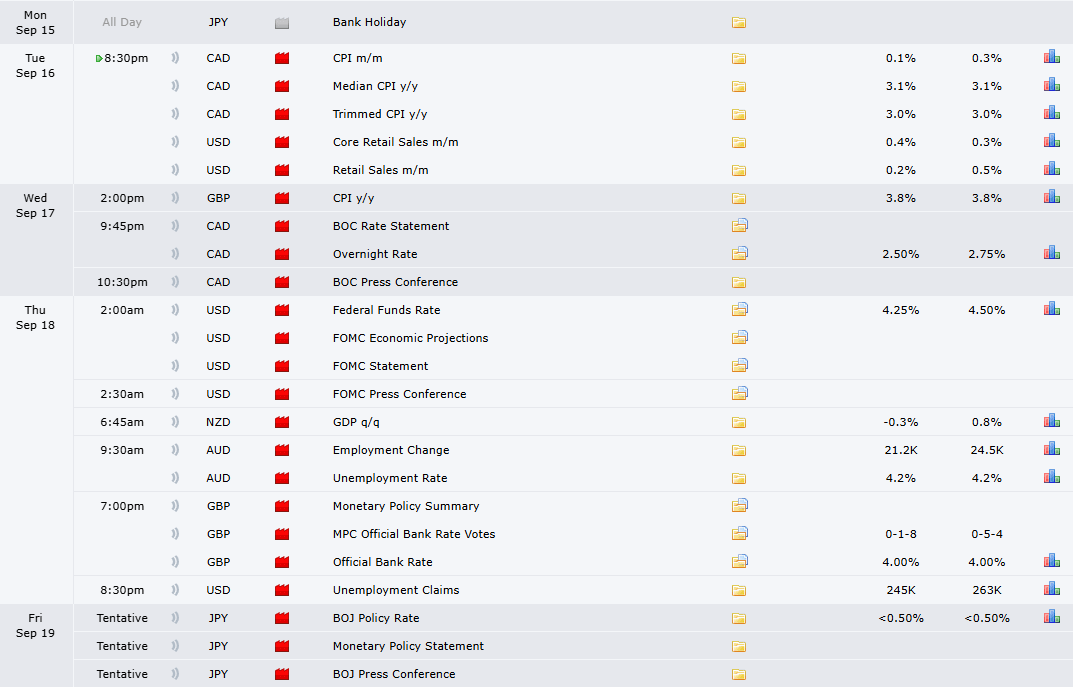Open the 'Federal Funds Rate' event name
The height and width of the screenshot is (687, 1073).
pos(387,310)
